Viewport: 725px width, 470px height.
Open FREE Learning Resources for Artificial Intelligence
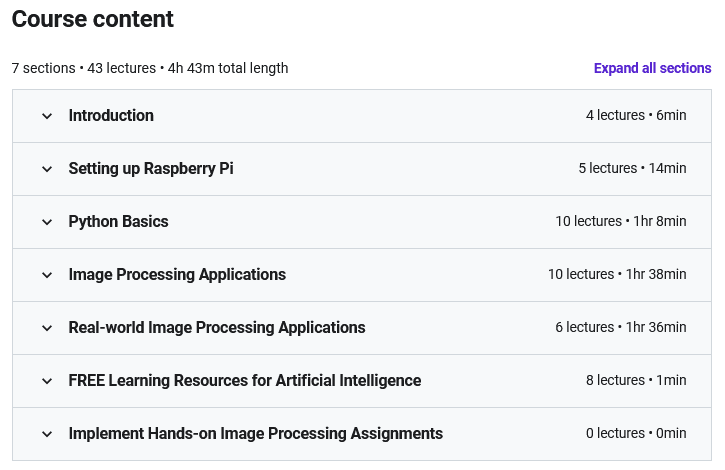(x=245, y=381)
